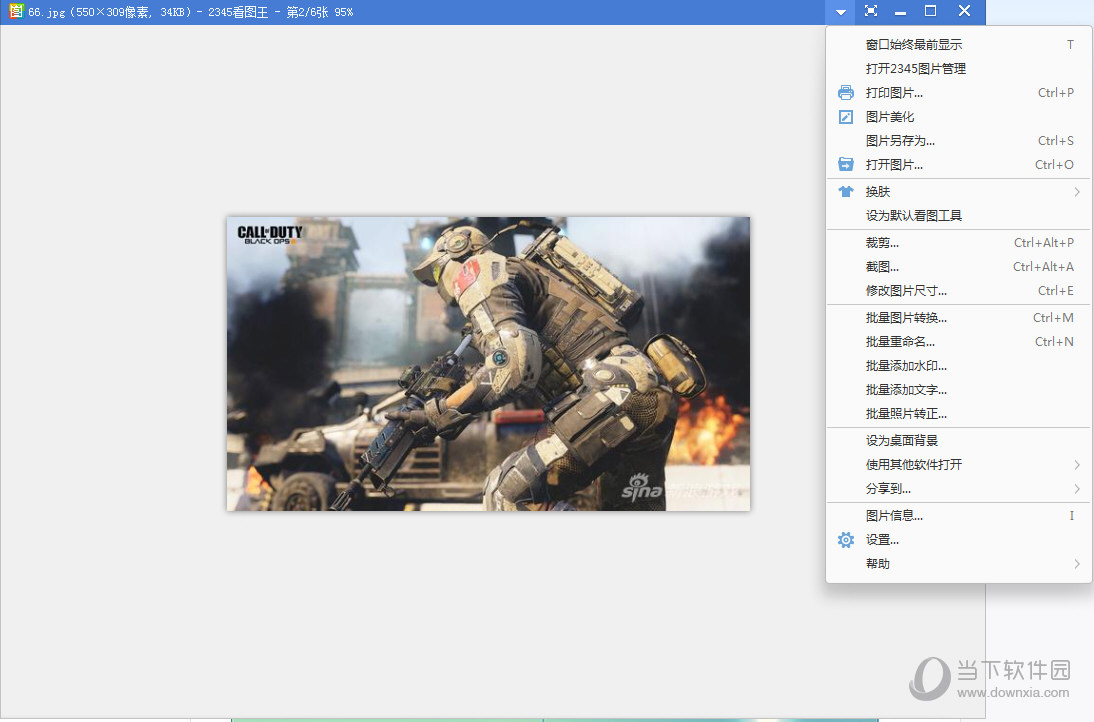
Task: Click Ctrl+S shortcut text in menu
Action: click(x=1056, y=141)
